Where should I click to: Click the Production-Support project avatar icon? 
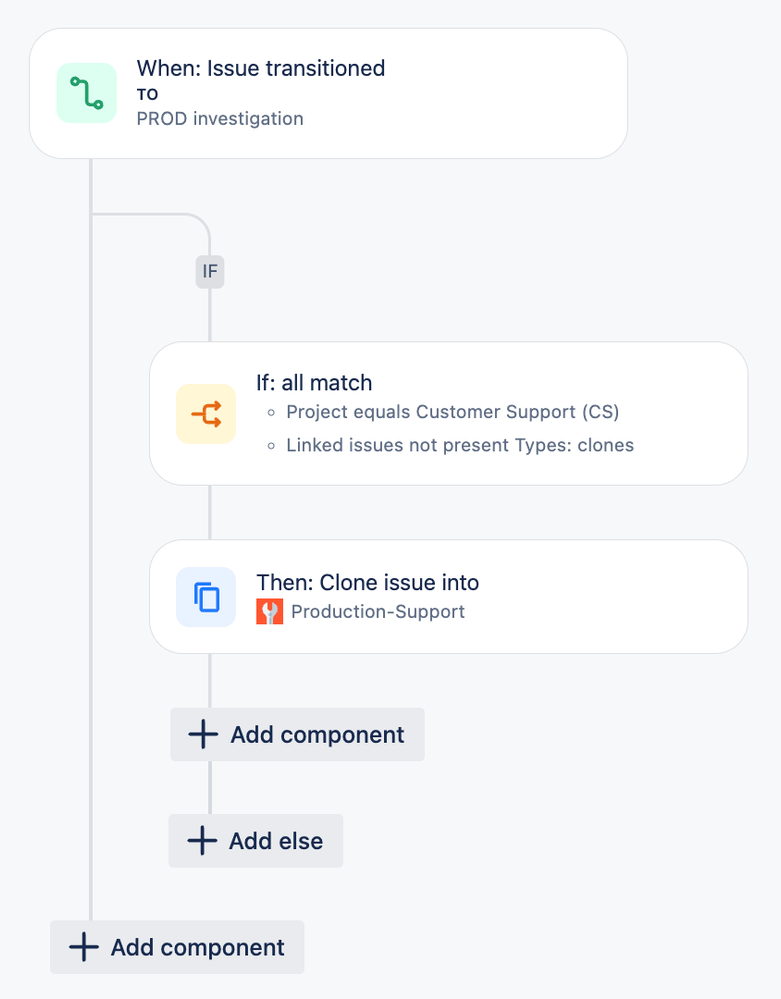(x=269, y=612)
